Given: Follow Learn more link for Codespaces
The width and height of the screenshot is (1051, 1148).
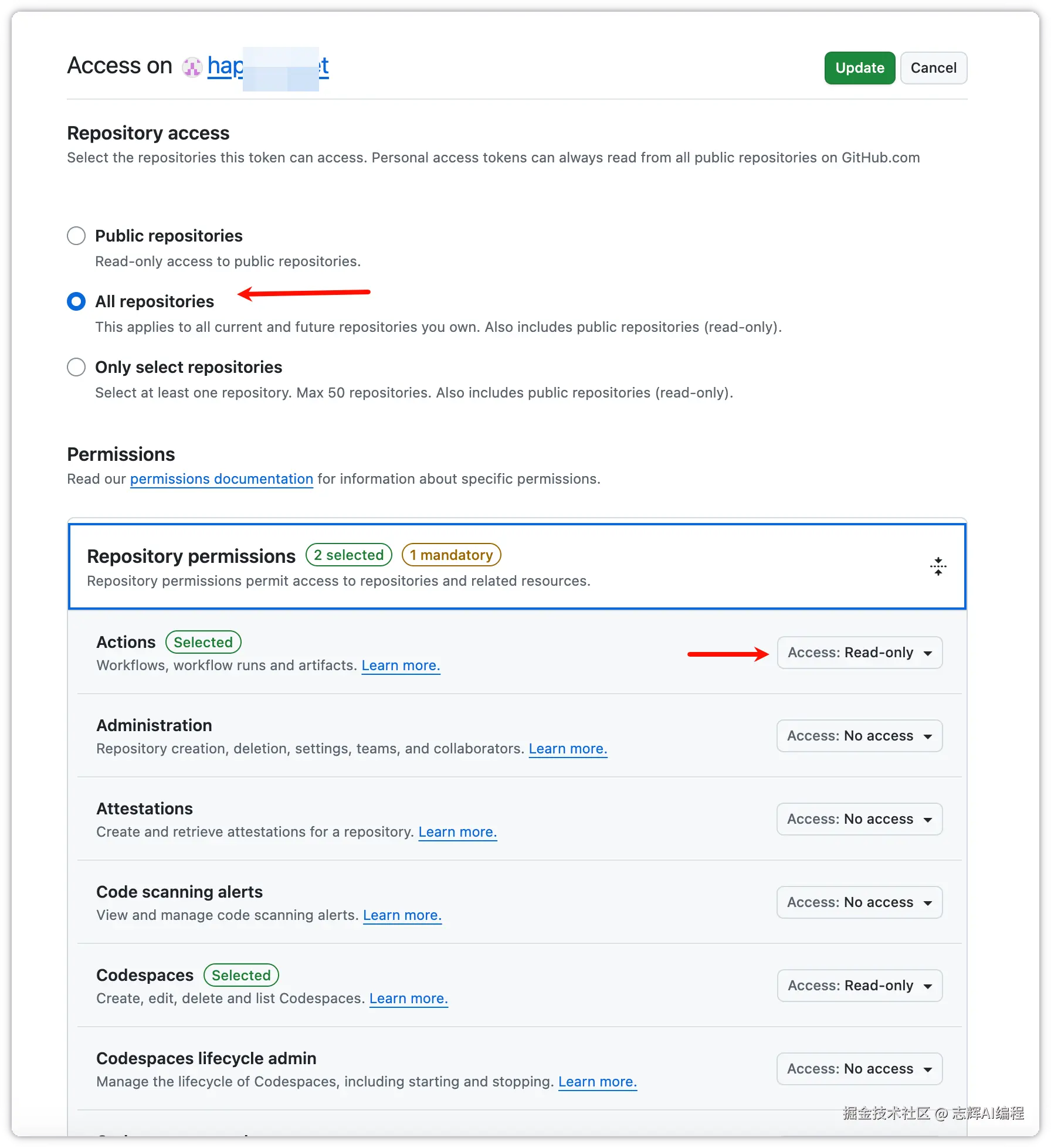Looking at the screenshot, I should tap(408, 998).
